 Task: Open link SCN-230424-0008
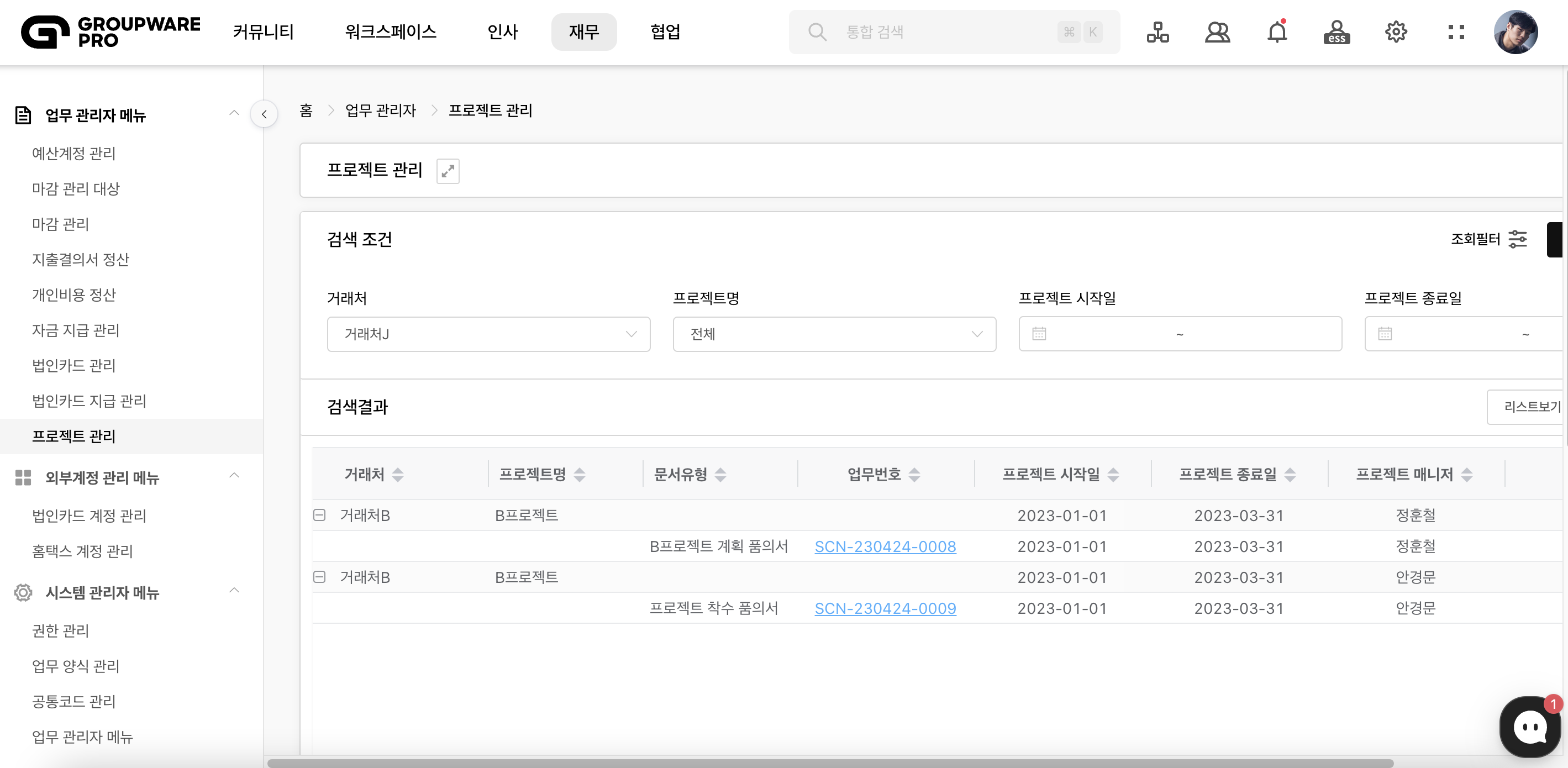tap(885, 546)
